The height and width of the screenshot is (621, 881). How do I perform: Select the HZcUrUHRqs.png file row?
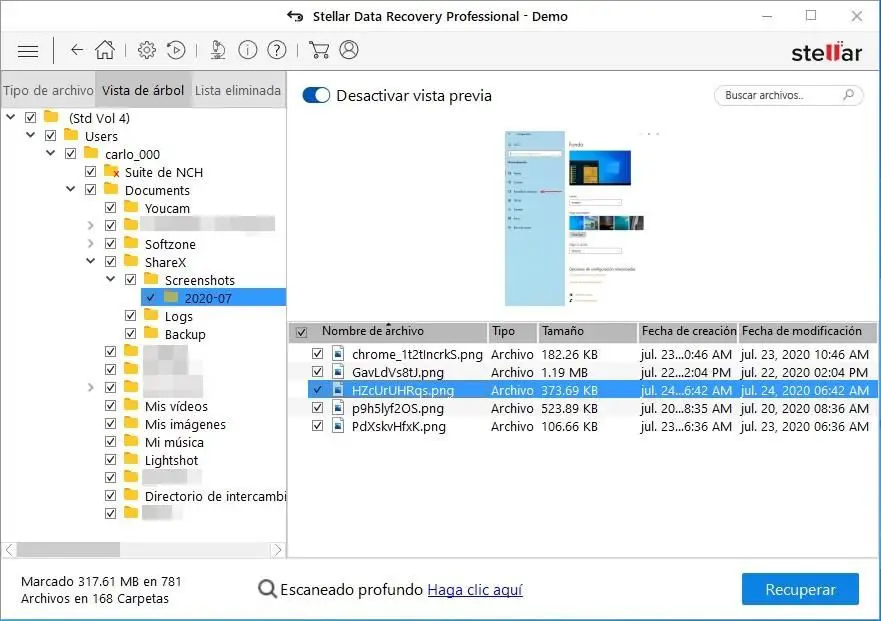(x=592, y=390)
